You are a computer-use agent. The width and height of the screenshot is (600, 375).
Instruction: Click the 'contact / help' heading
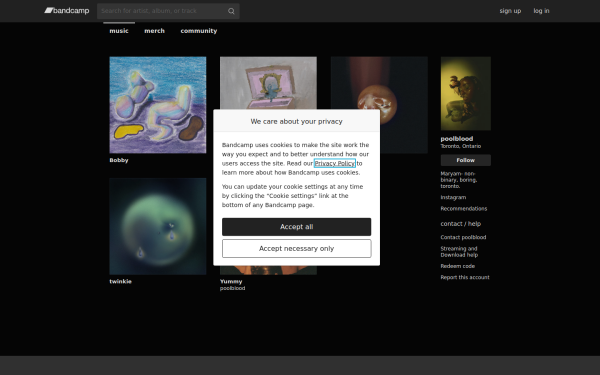(460, 223)
